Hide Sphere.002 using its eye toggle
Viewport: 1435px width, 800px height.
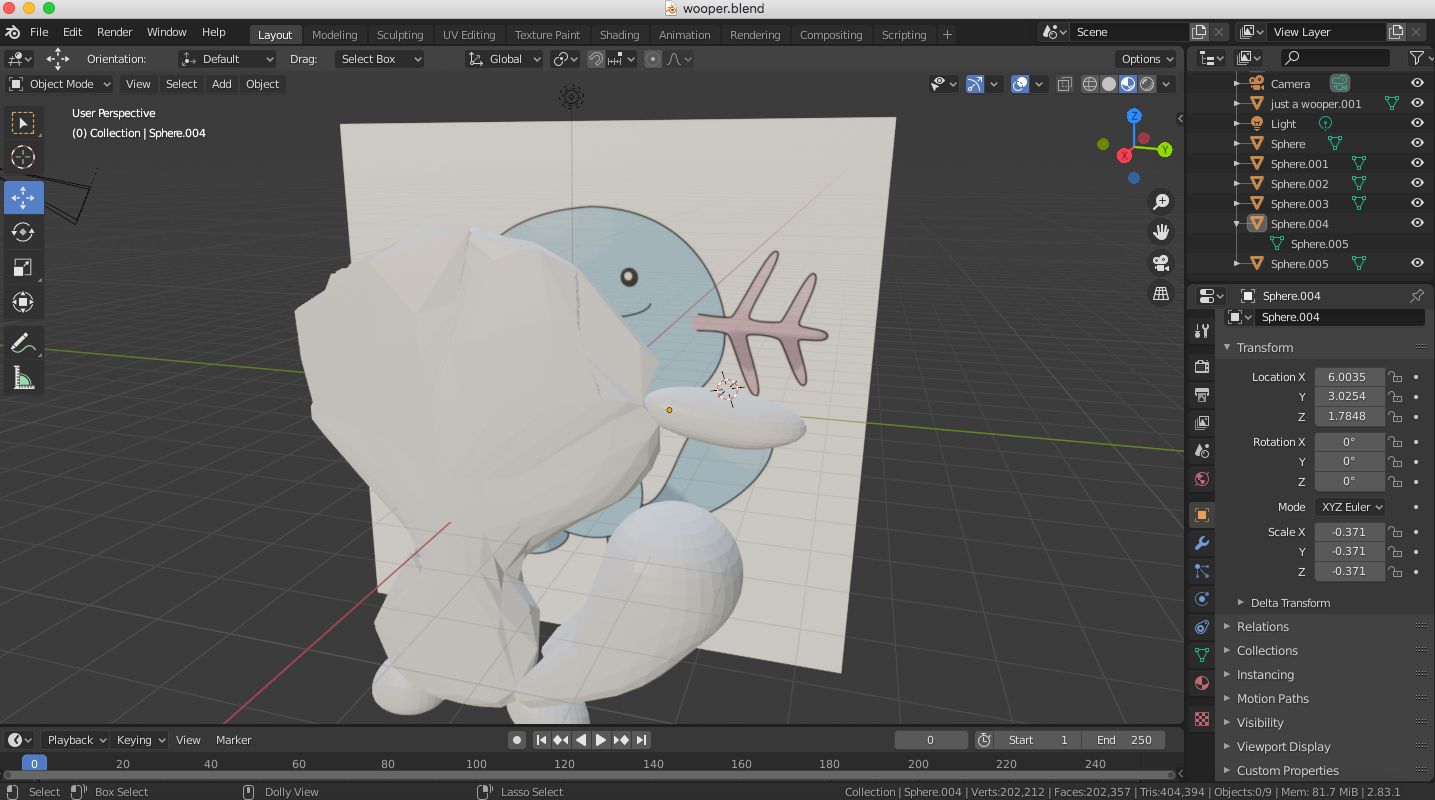point(1417,183)
